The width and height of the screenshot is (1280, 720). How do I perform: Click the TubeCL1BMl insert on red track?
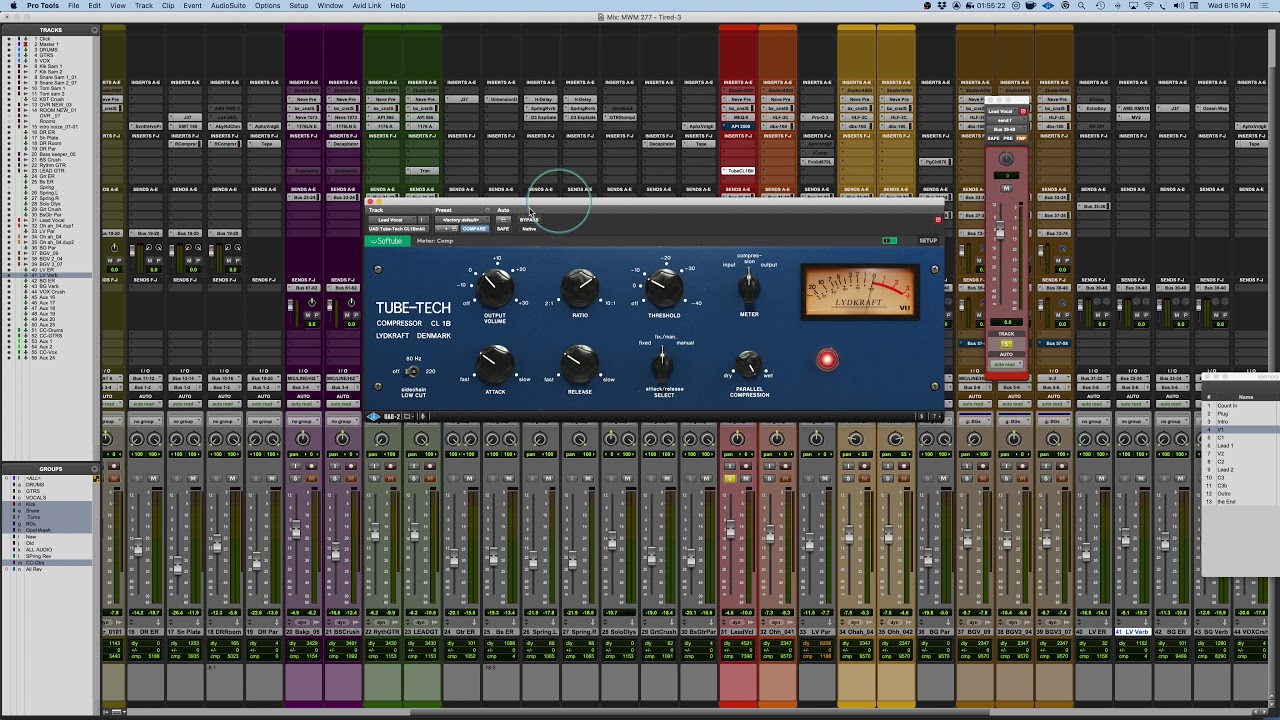point(740,171)
